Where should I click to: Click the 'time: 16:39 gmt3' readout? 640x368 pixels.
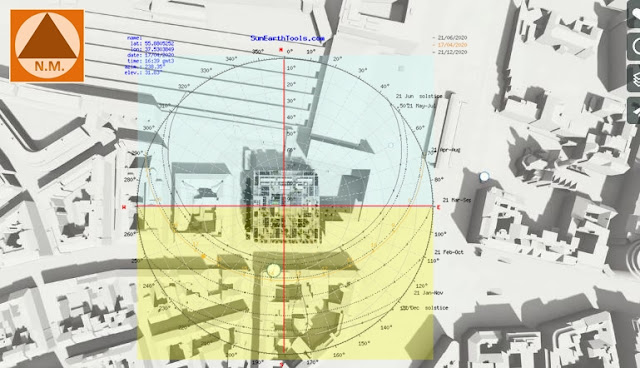coord(151,60)
